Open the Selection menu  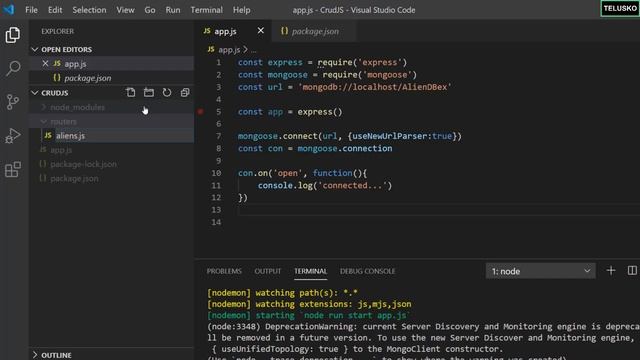89,10
